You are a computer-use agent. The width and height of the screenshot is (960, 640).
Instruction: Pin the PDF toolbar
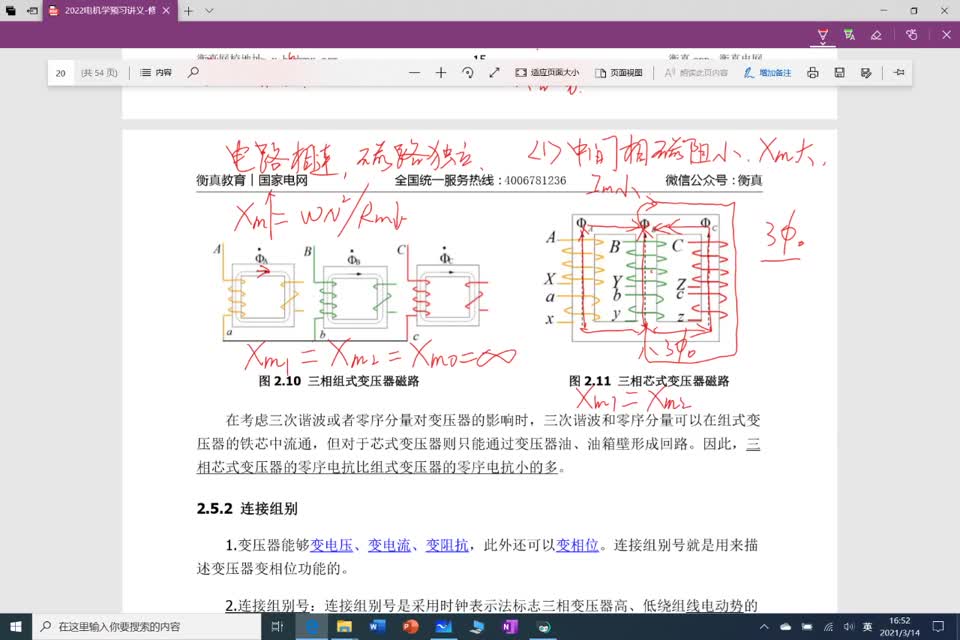click(899, 72)
